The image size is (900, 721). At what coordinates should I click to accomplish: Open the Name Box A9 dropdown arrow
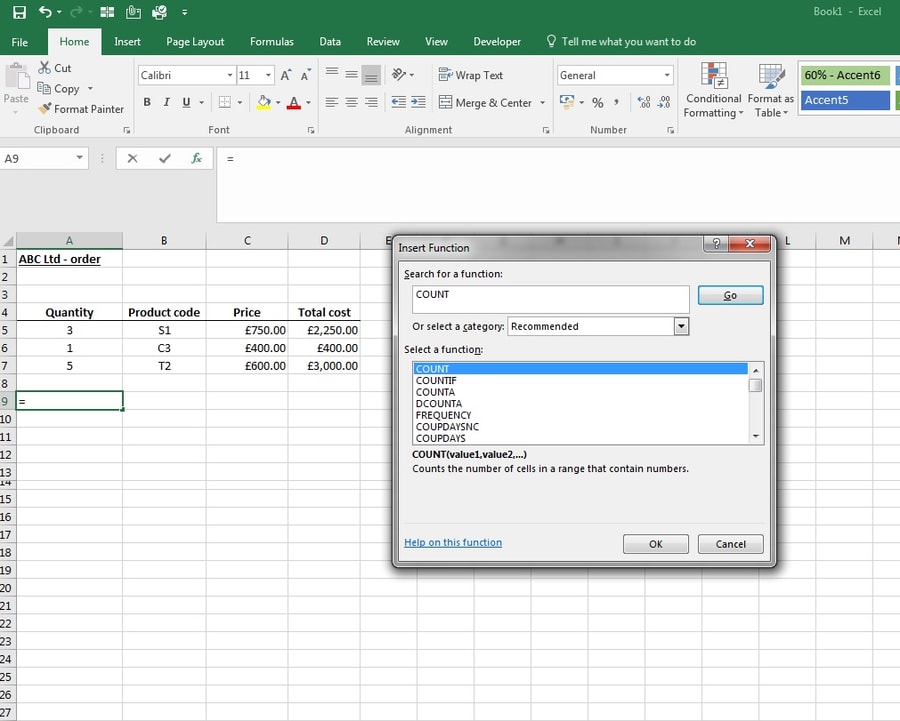(x=79, y=158)
